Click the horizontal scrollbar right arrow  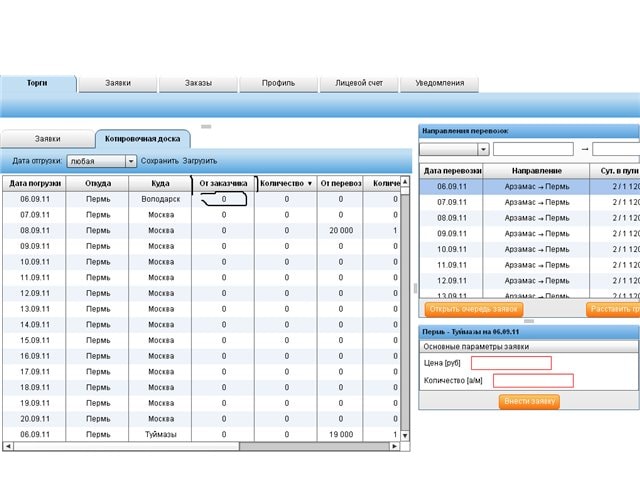[395, 446]
